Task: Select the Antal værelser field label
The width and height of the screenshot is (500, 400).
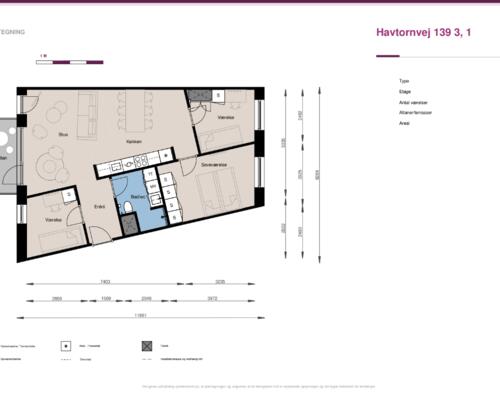Action: [413, 103]
